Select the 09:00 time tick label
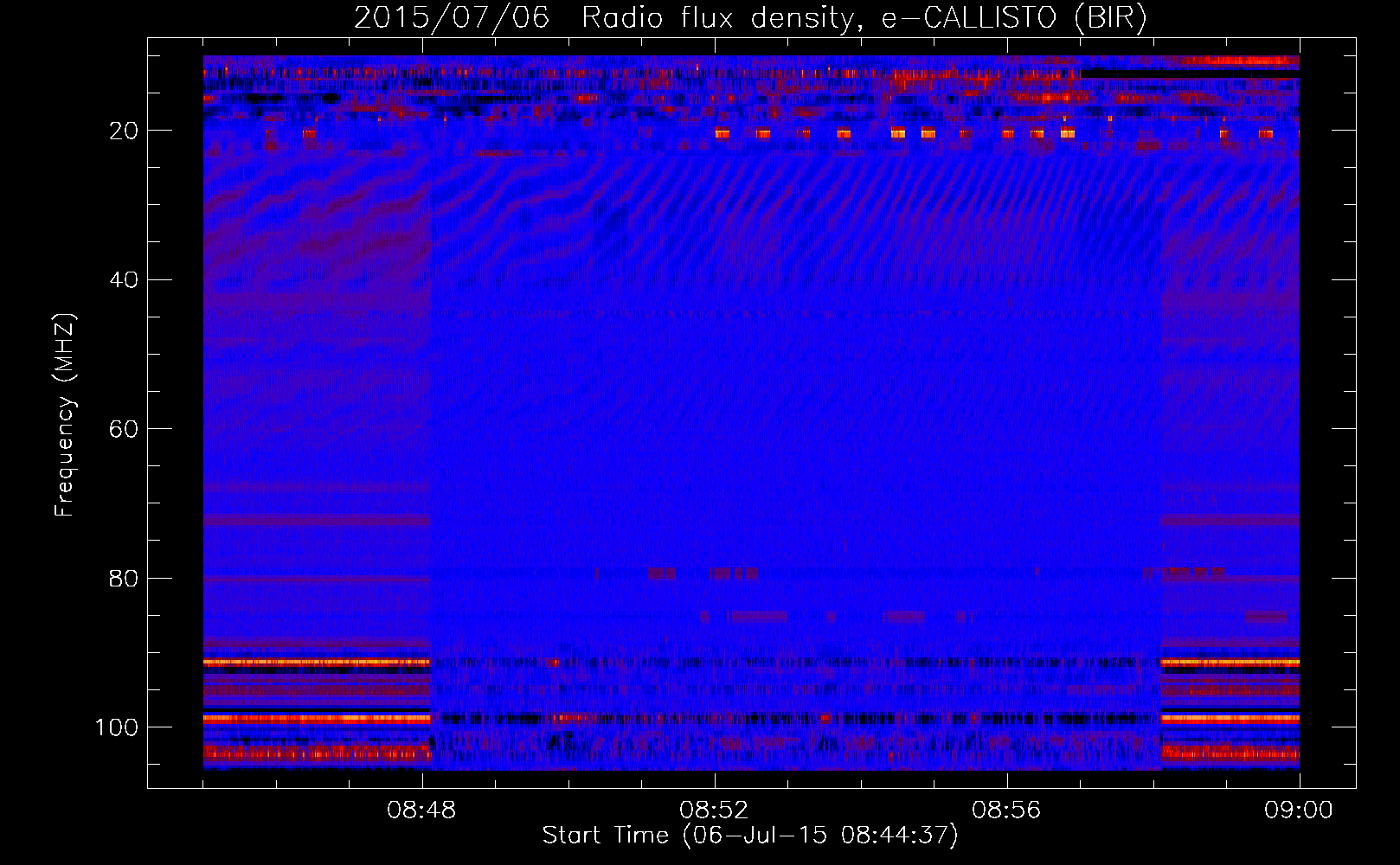This screenshot has height=865, width=1400. pos(1299,811)
